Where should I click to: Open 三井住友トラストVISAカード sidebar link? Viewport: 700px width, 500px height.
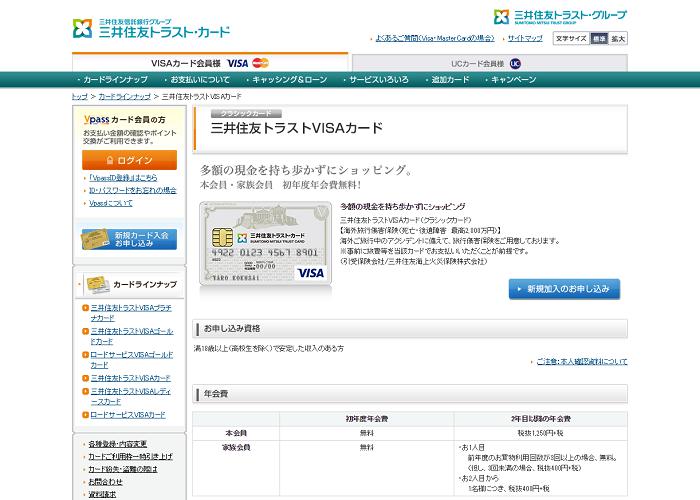[130, 378]
